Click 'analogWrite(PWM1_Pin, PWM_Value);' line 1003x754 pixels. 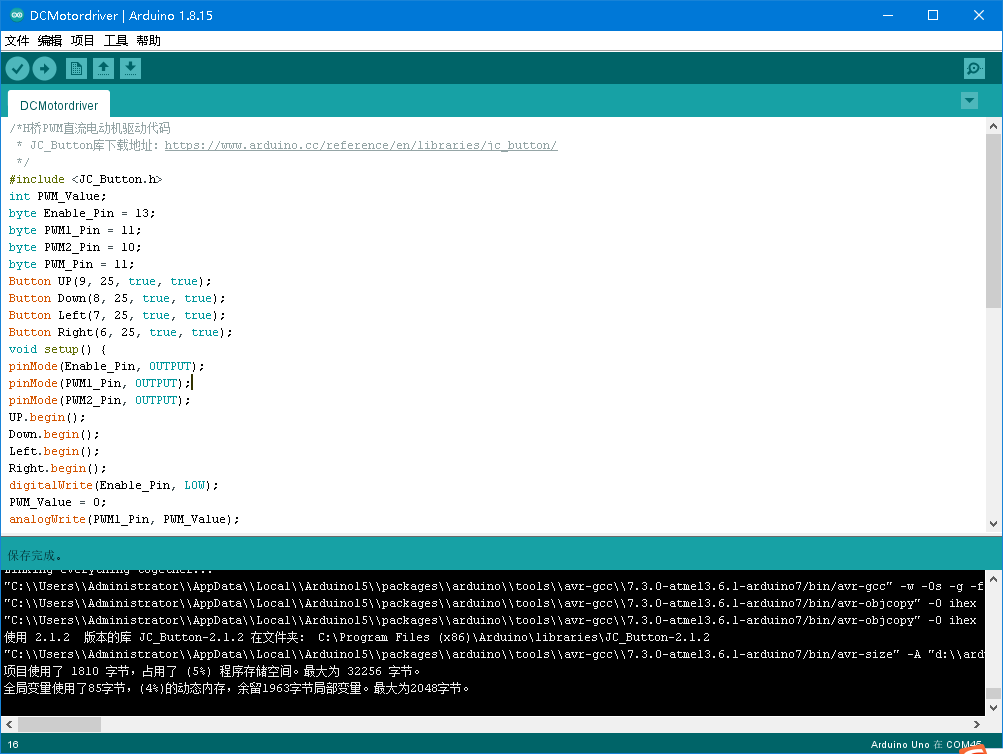point(124,519)
